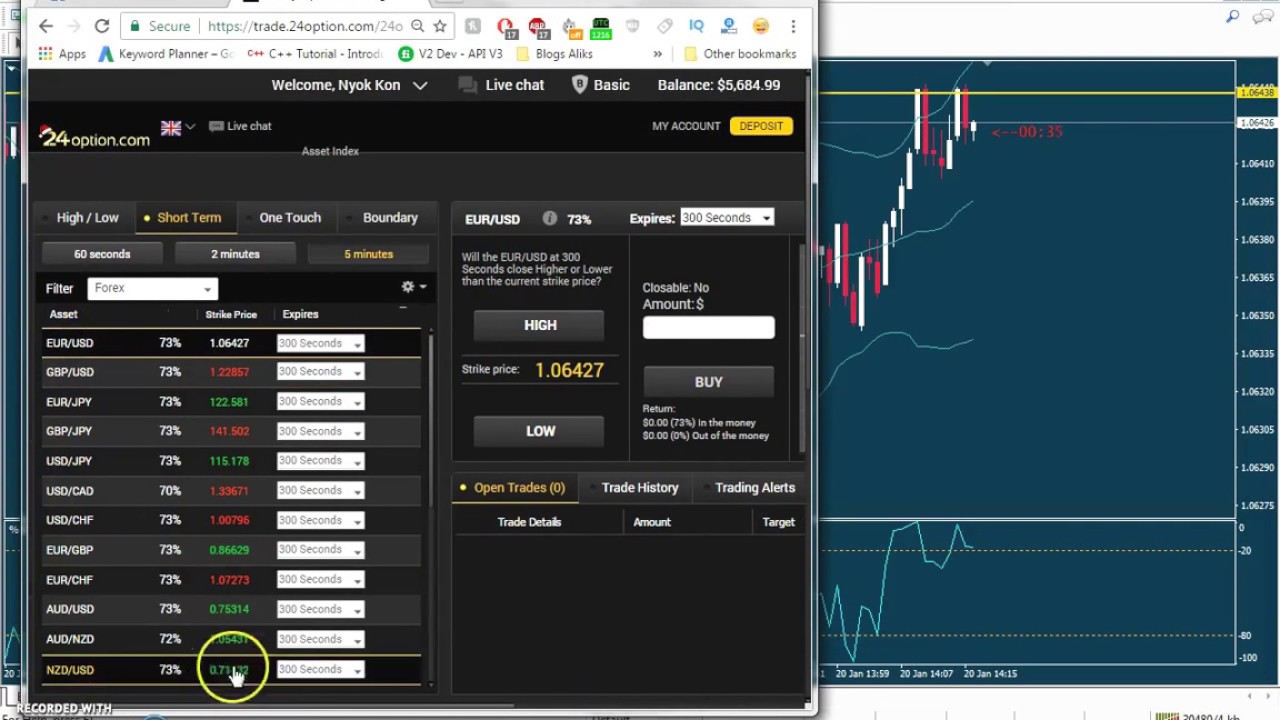Click the address bar URL field
Viewport: 1280px width, 720px height.
(303, 26)
